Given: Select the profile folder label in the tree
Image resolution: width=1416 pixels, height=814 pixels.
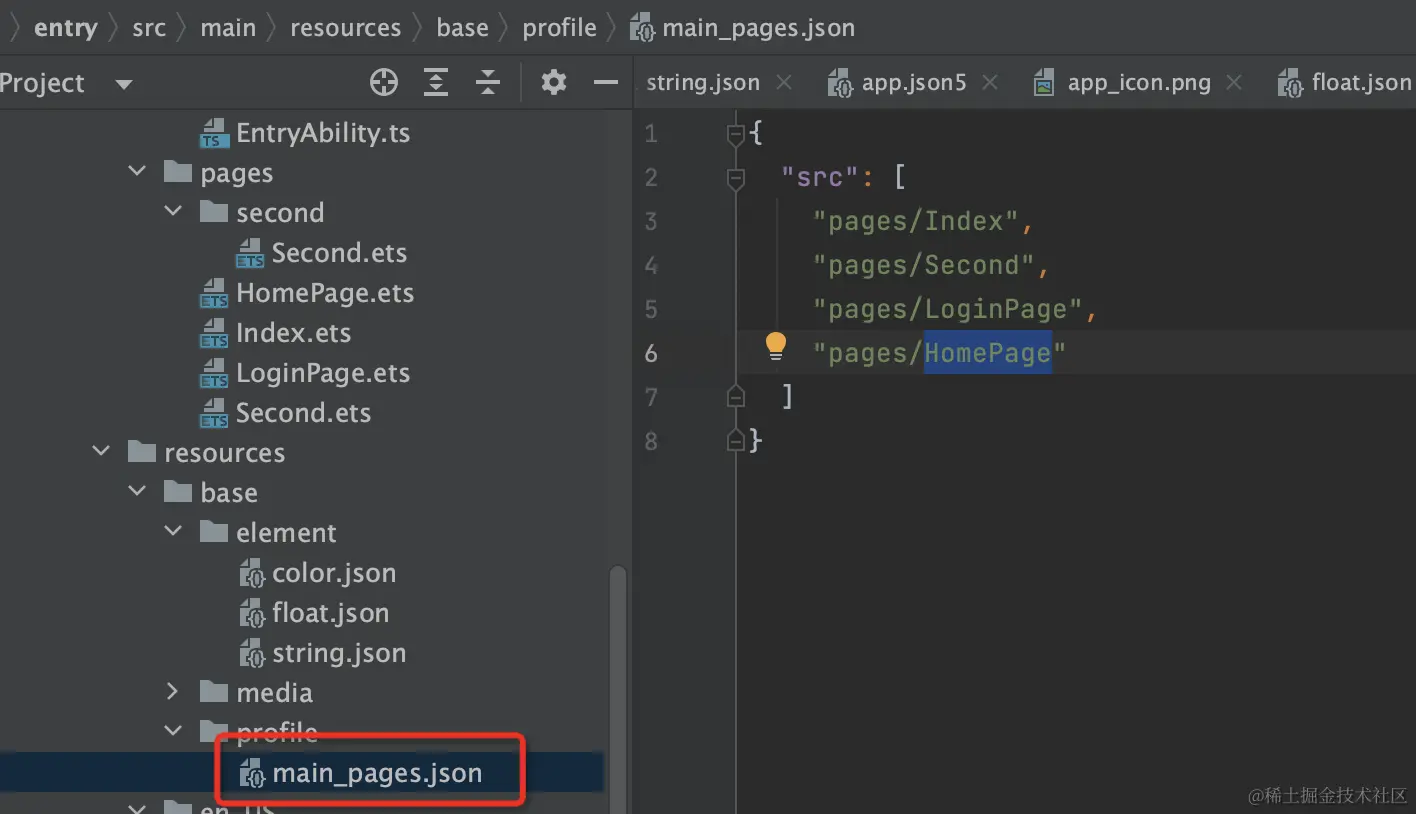Looking at the screenshot, I should click(277, 733).
